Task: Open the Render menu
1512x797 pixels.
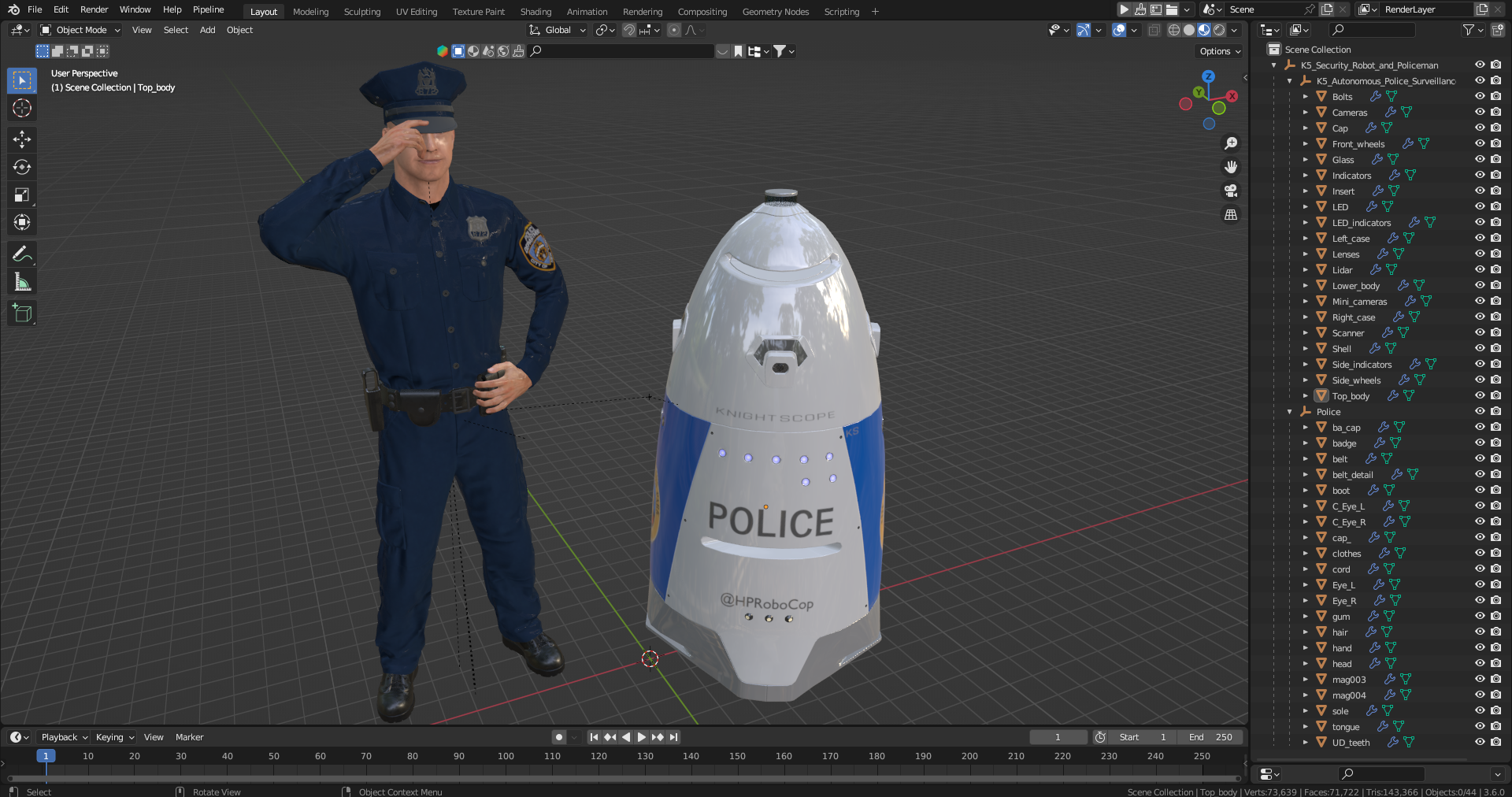Action: (x=94, y=9)
